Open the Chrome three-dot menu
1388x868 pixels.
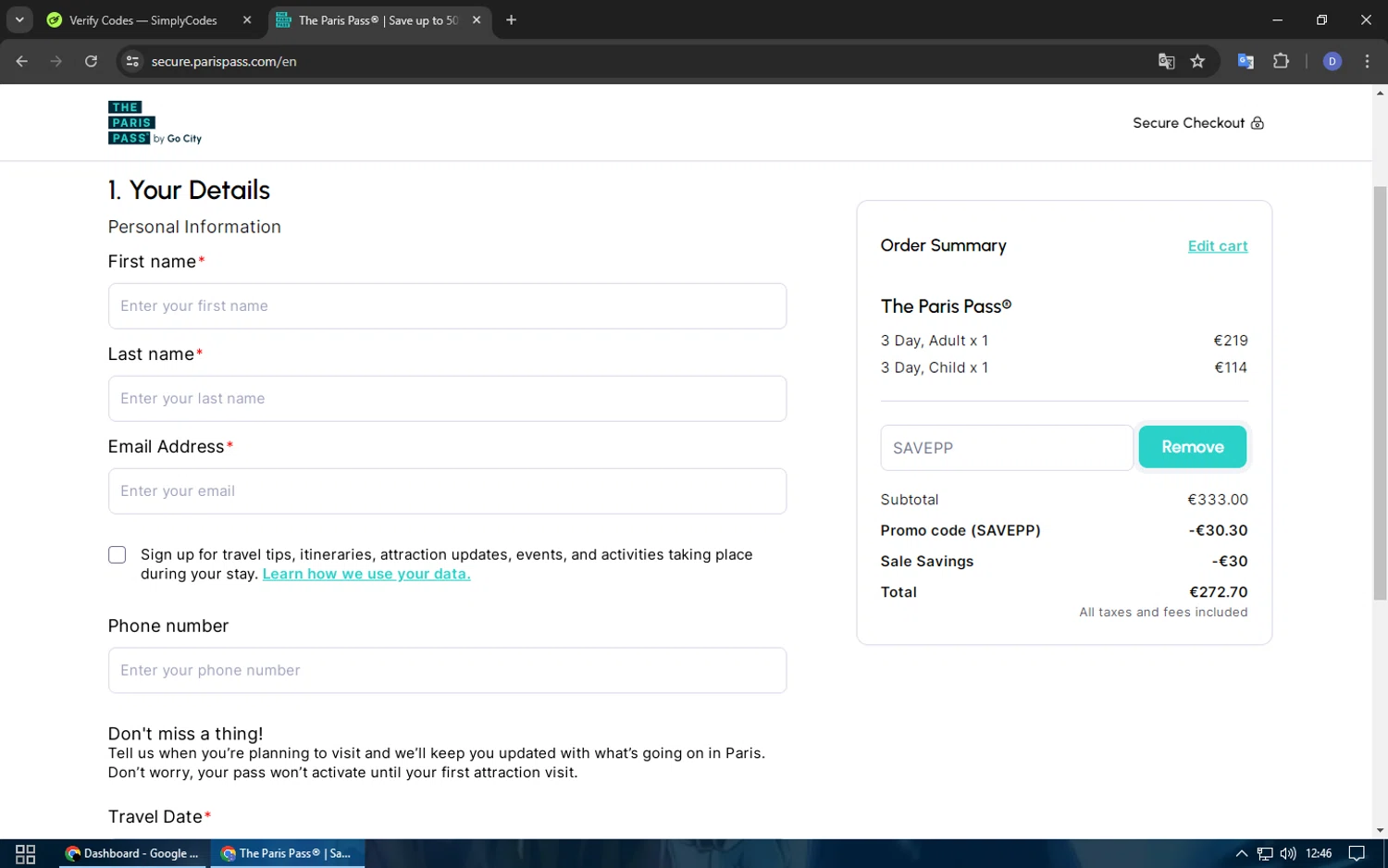tap(1367, 61)
